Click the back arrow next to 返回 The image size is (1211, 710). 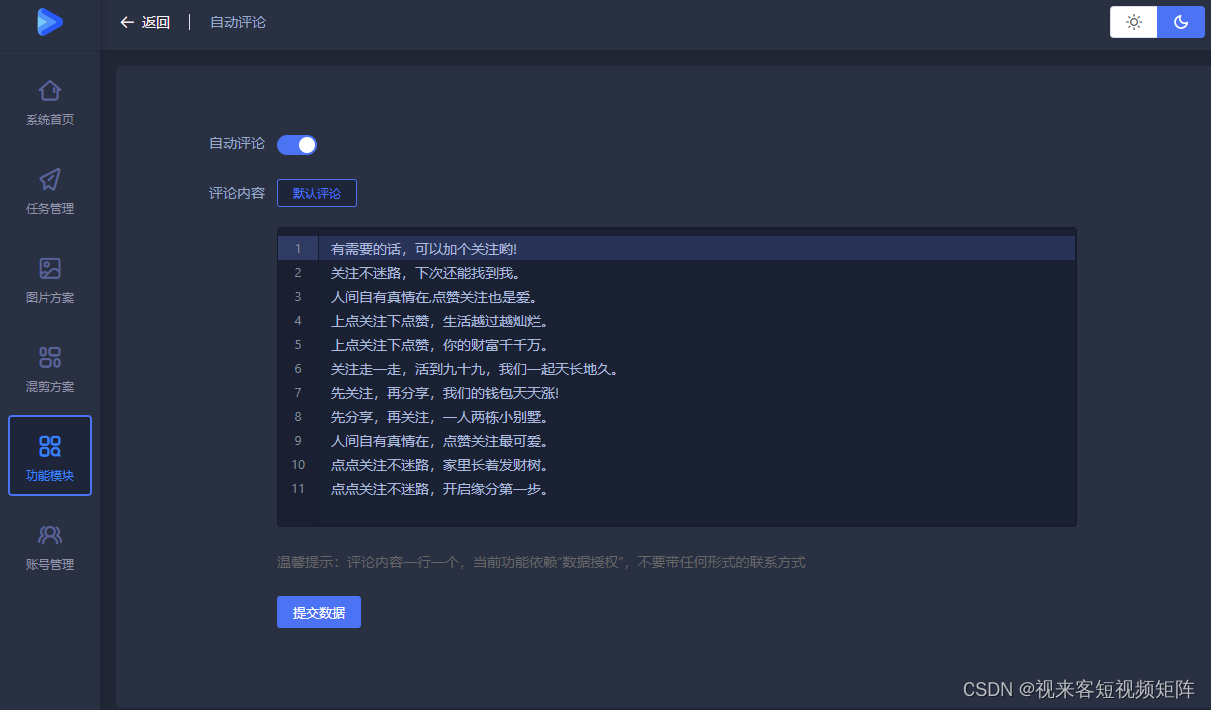click(x=125, y=22)
